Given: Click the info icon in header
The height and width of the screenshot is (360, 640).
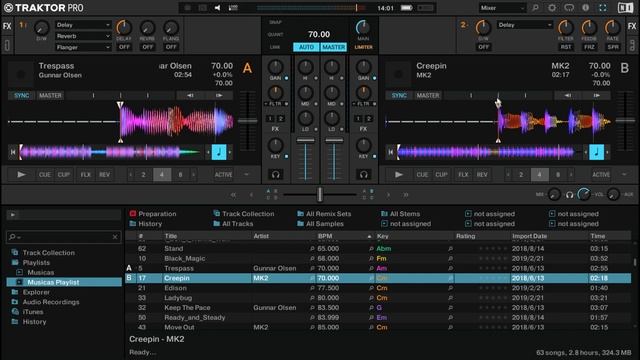Looking at the screenshot, I should [585, 8].
